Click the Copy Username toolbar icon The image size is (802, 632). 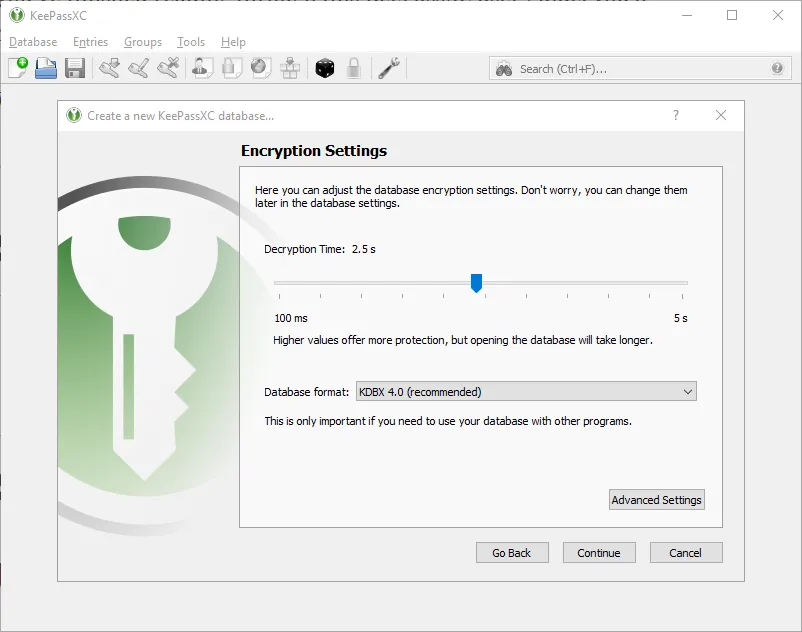click(x=203, y=68)
